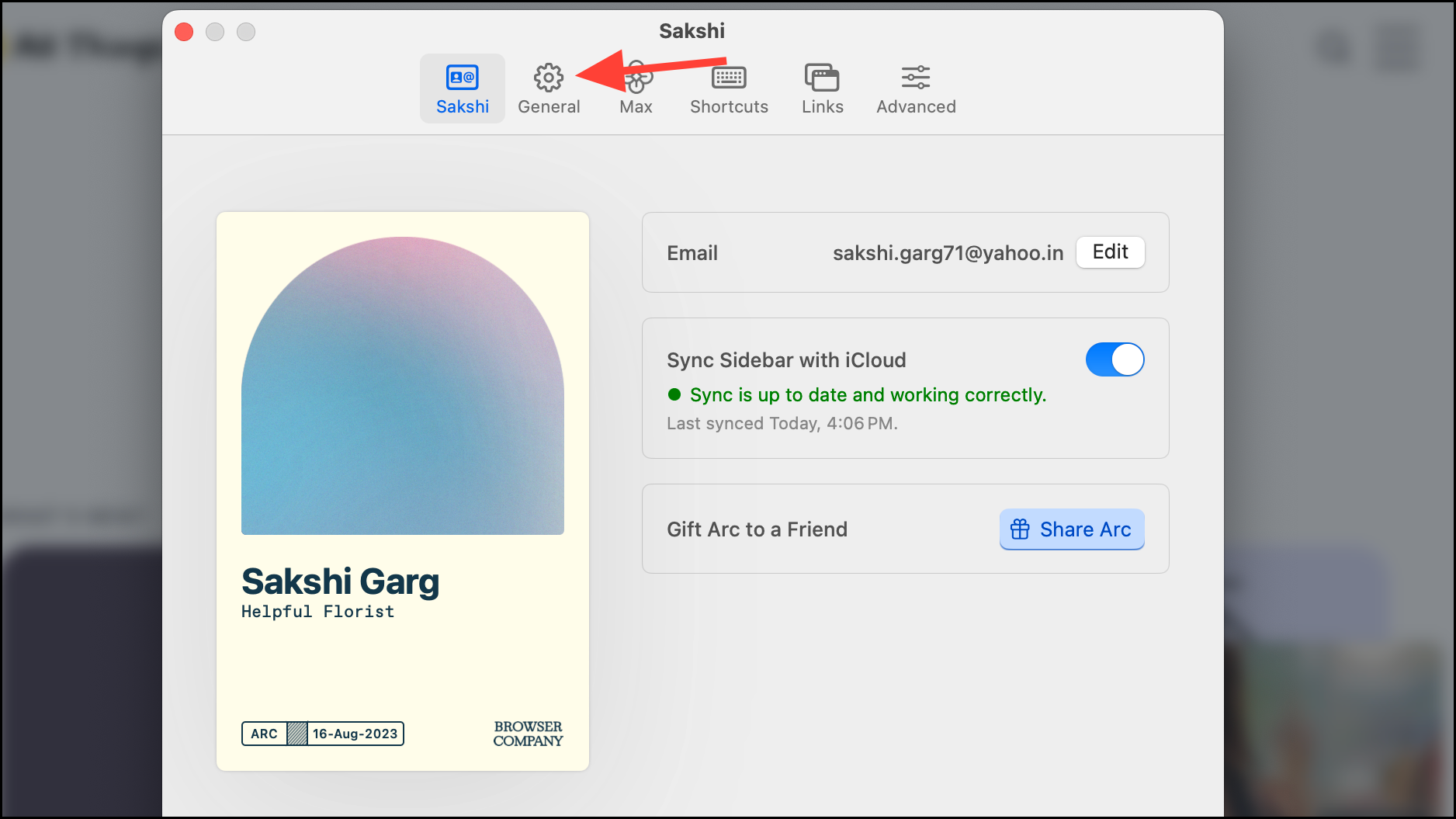
Task: Click the Browser Company logo on the card
Action: pyautogui.click(x=529, y=734)
